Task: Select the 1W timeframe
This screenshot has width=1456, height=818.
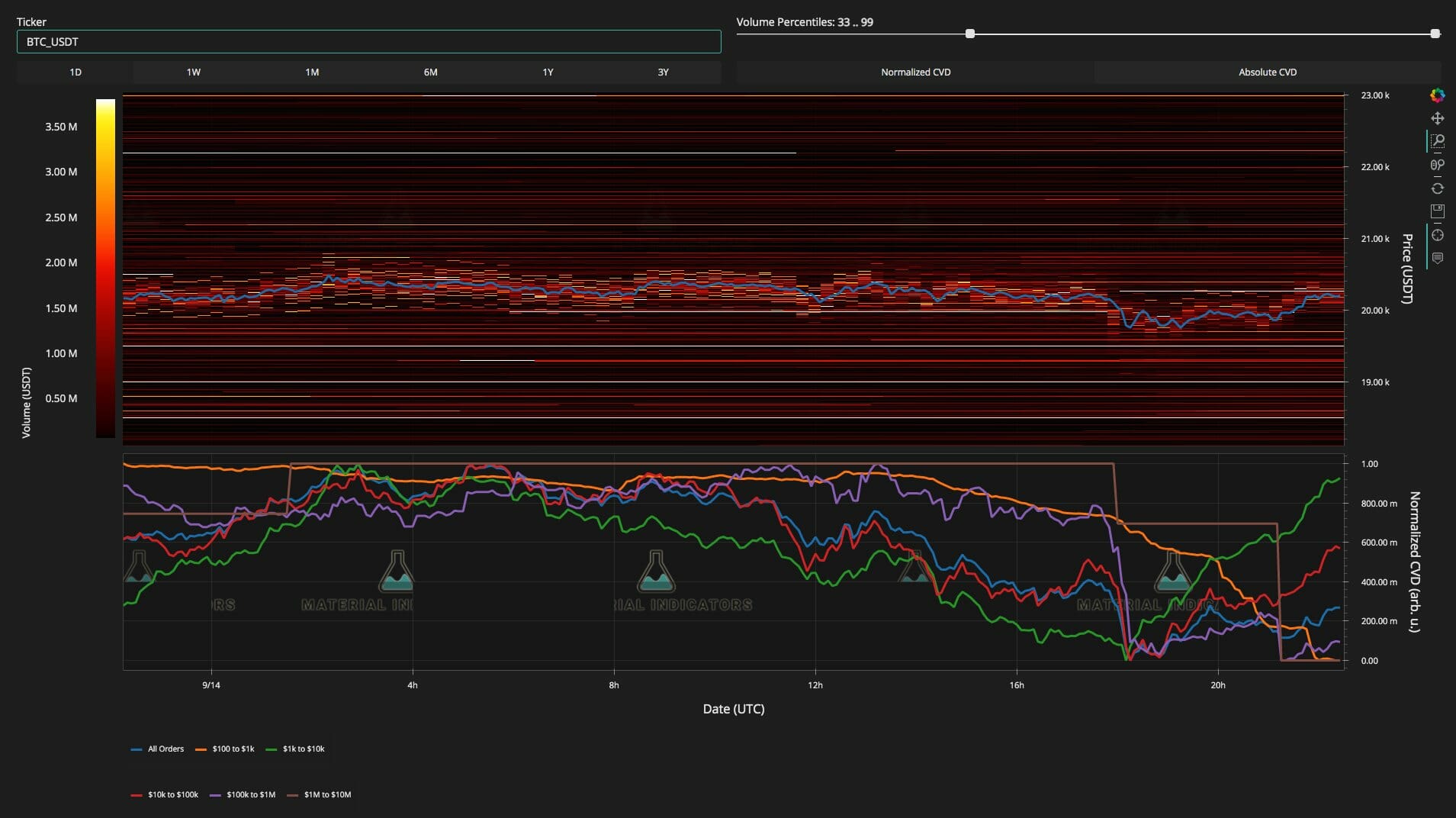Action: [193, 72]
